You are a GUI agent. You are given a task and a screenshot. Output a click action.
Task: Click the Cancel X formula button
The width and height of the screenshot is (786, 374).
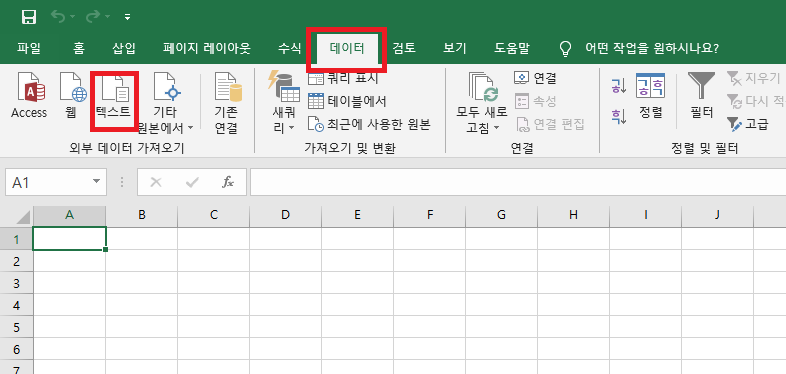point(156,182)
